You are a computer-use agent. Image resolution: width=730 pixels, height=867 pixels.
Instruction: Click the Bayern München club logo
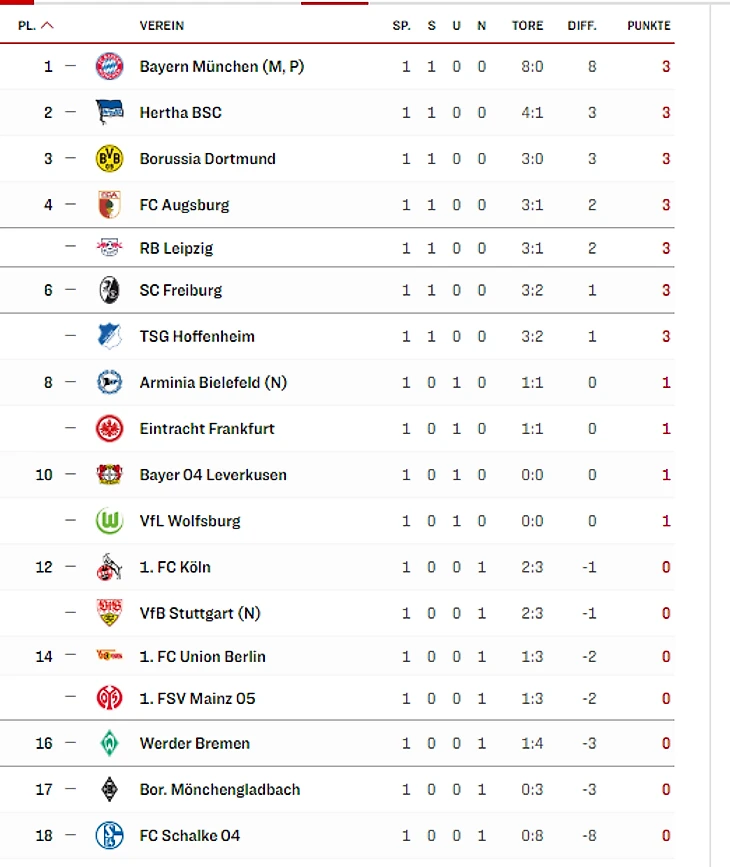click(x=108, y=67)
